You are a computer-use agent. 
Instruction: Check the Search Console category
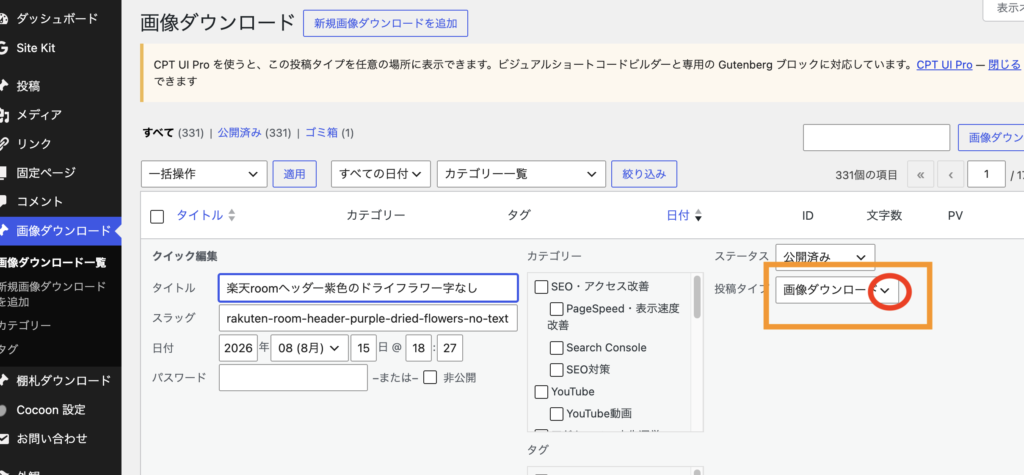556,348
